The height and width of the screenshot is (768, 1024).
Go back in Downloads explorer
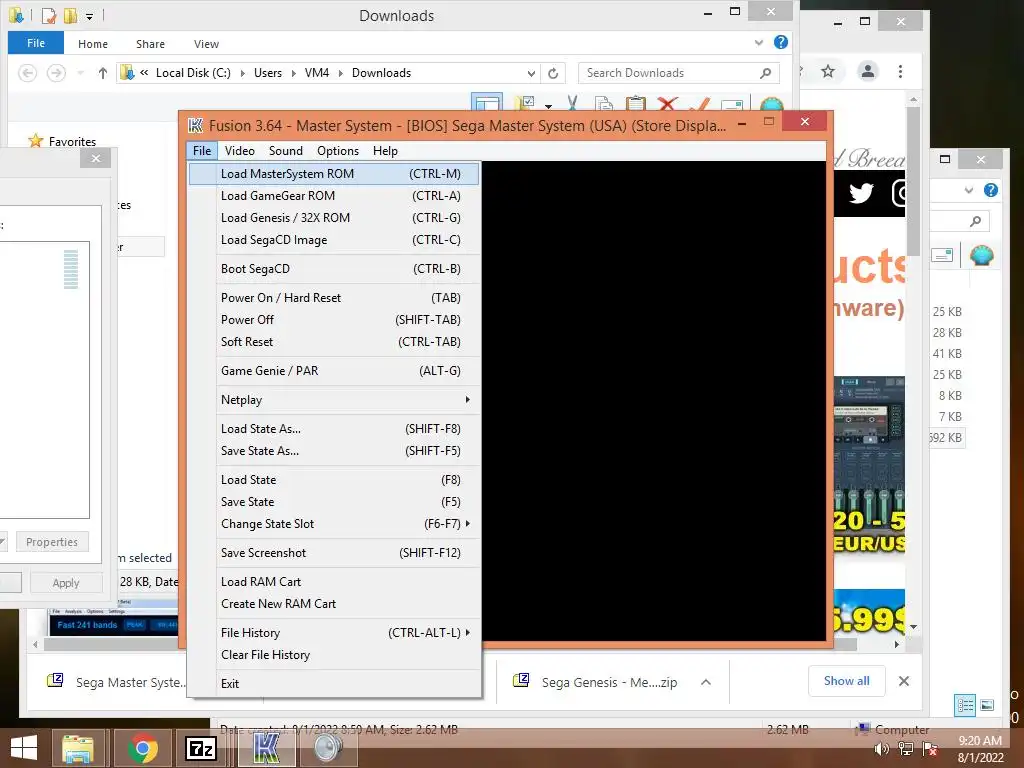(x=27, y=72)
